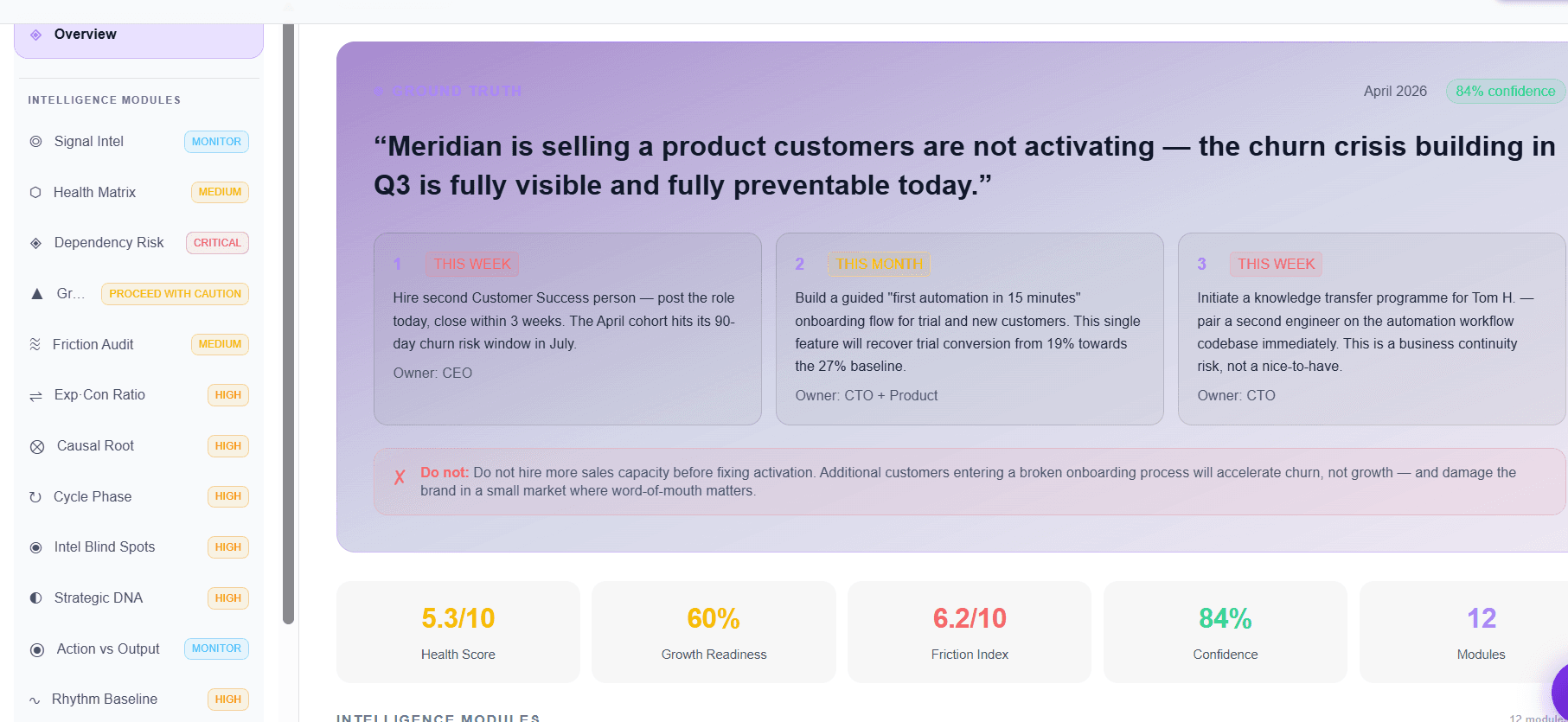
Task: Click the Cycle Phase refresh icon
Action: click(35, 496)
